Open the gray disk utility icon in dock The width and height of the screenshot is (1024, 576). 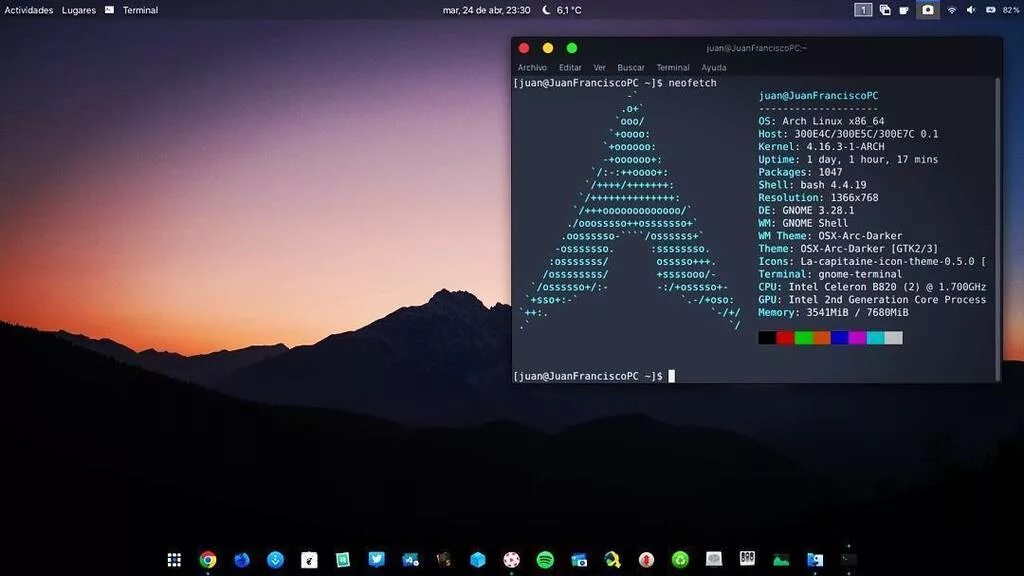point(714,559)
